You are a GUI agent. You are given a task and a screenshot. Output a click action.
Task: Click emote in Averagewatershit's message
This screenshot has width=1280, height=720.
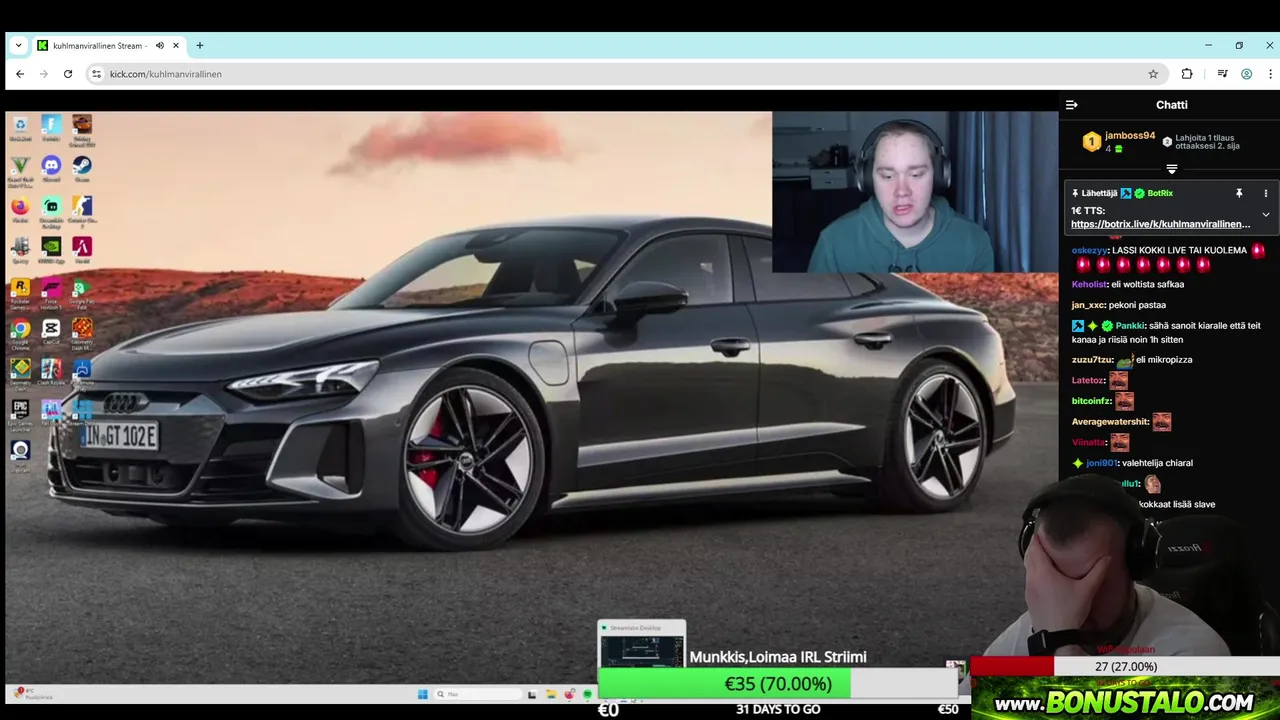click(1161, 422)
